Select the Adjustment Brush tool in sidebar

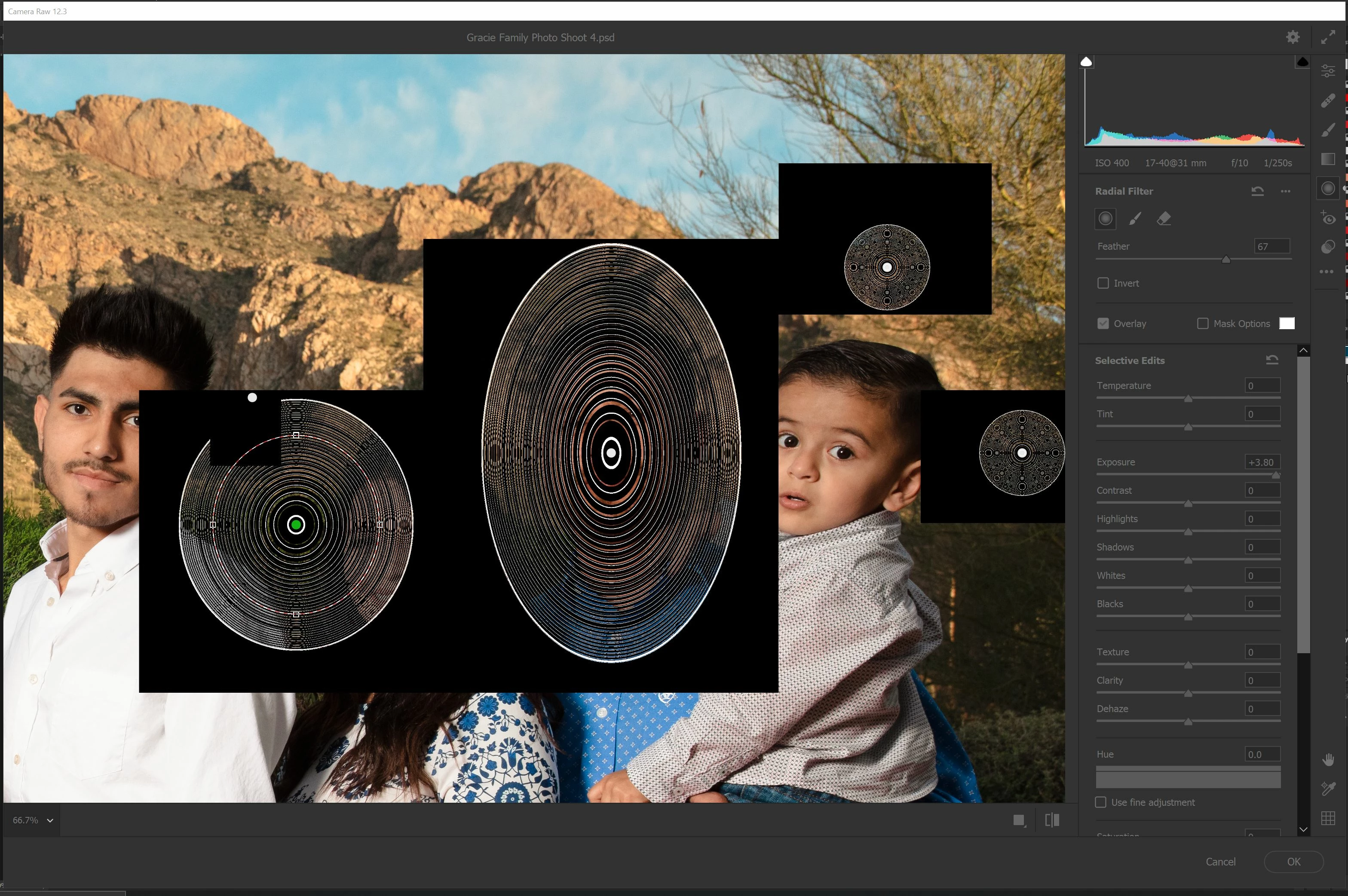1328,130
